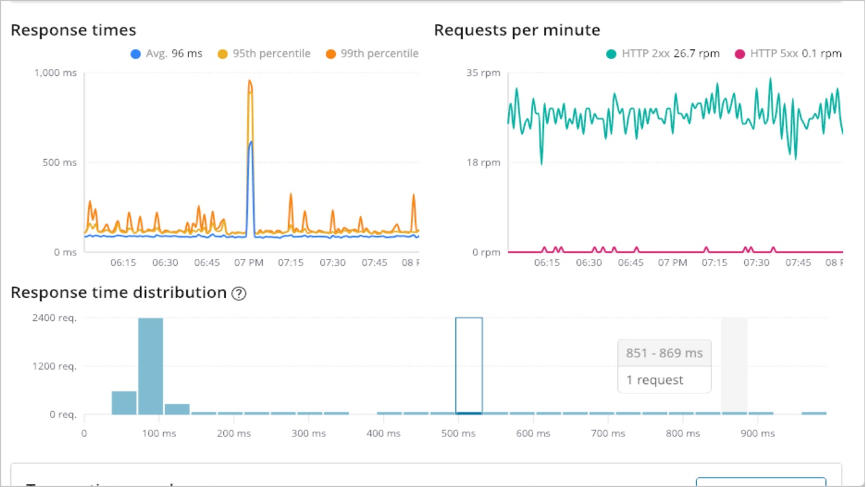The width and height of the screenshot is (866, 487).
Task: Click the highlighted gray bucket near 851 ms
Action: [x=734, y=366]
